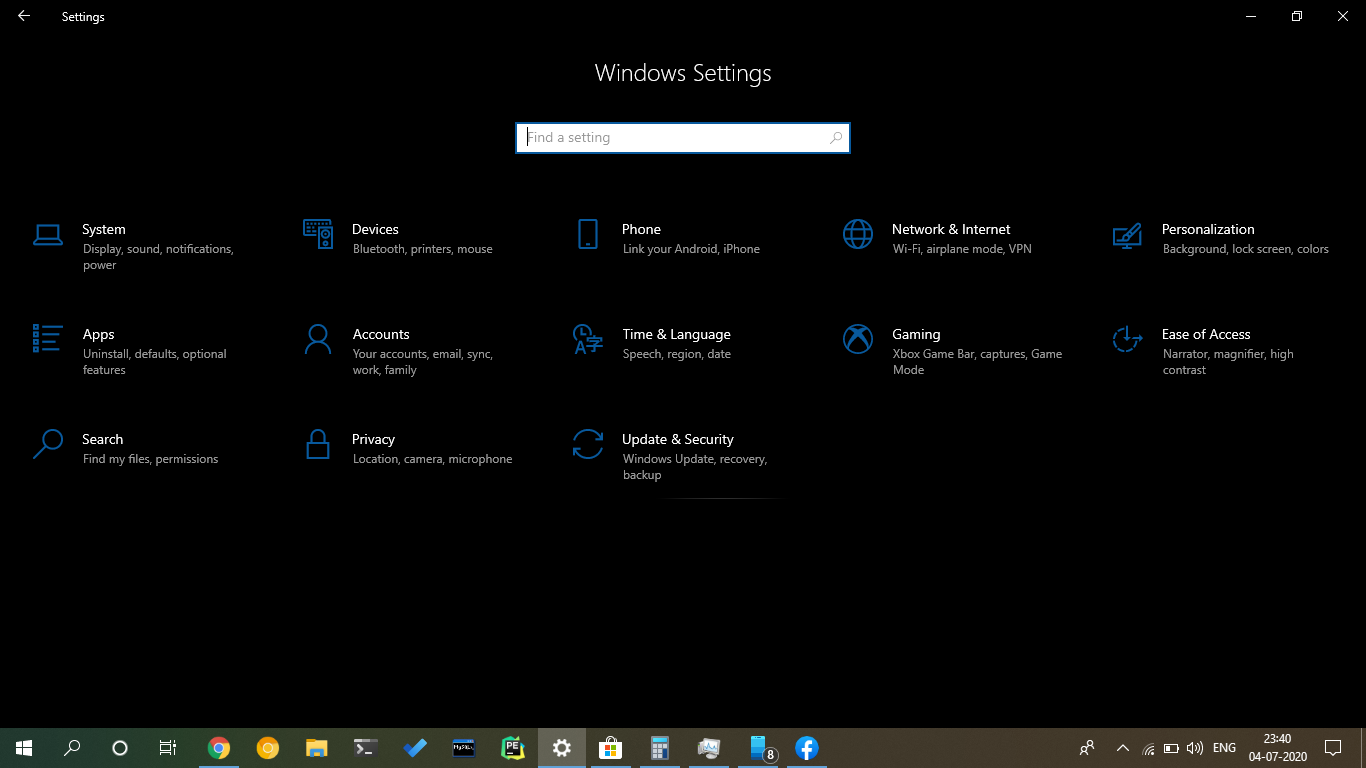
Task: Open Devices settings keyboard-and-speaker icon
Action: (x=318, y=234)
